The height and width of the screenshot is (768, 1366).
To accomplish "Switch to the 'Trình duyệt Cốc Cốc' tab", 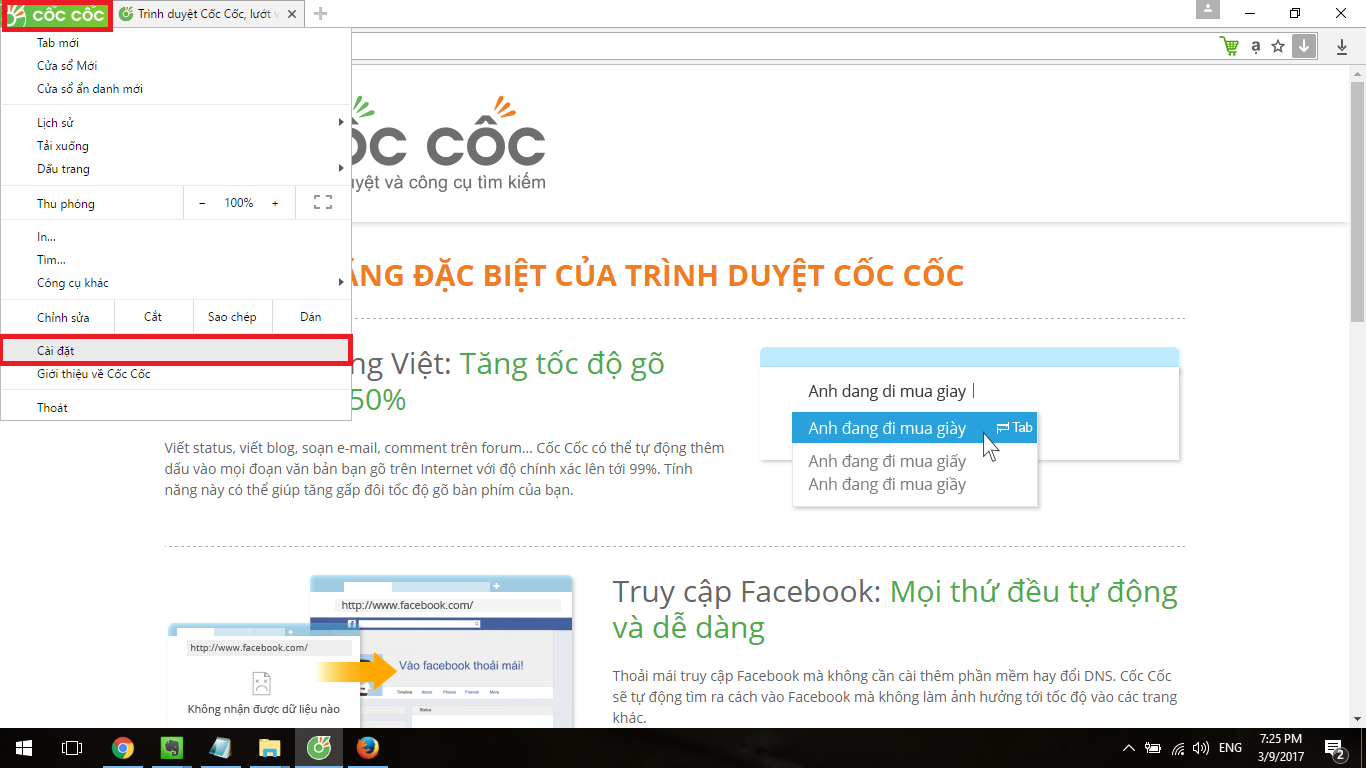I will [x=200, y=14].
